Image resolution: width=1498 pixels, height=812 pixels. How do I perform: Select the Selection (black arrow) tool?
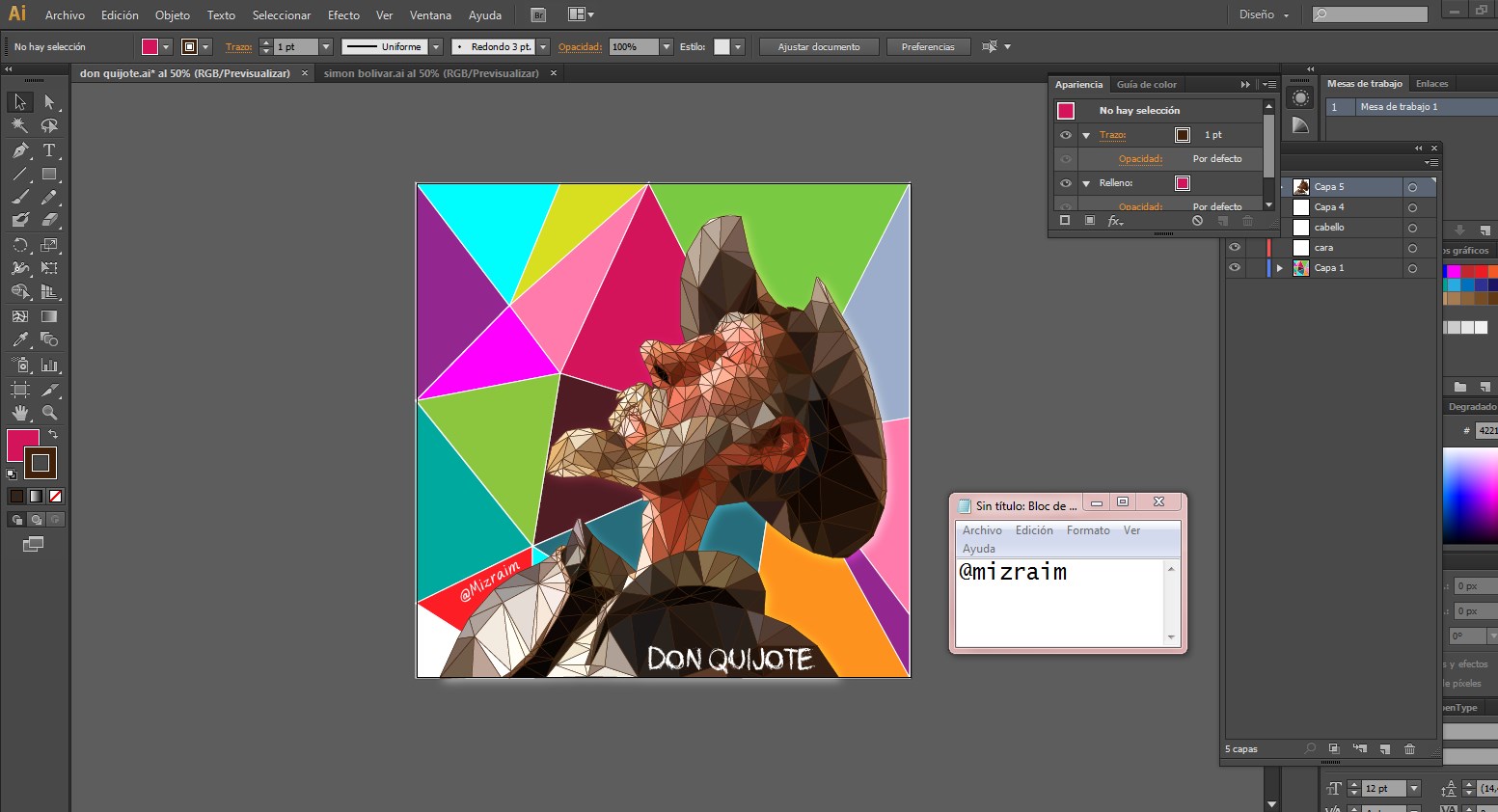19,102
